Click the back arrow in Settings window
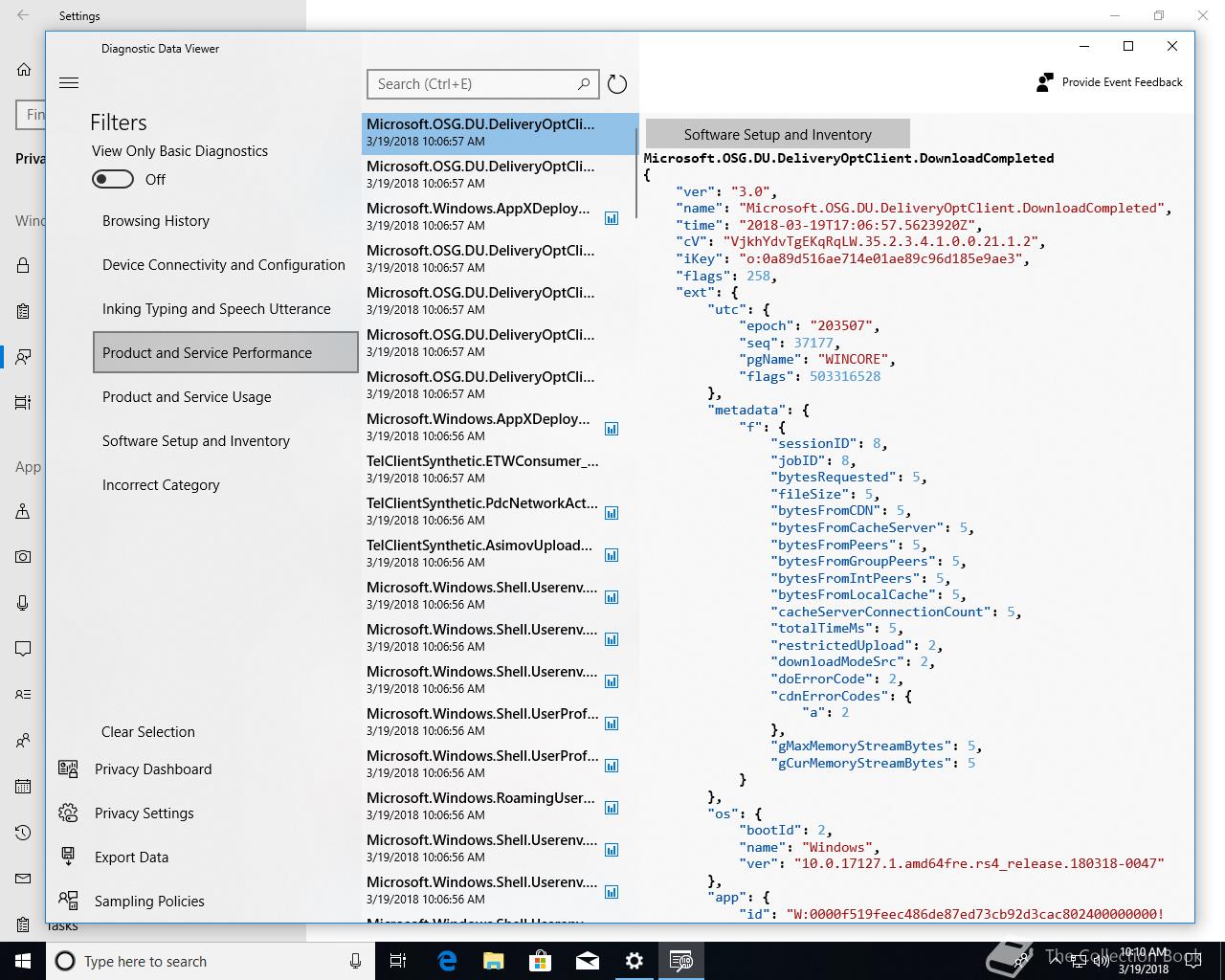This screenshot has width=1225, height=980. 23,15
